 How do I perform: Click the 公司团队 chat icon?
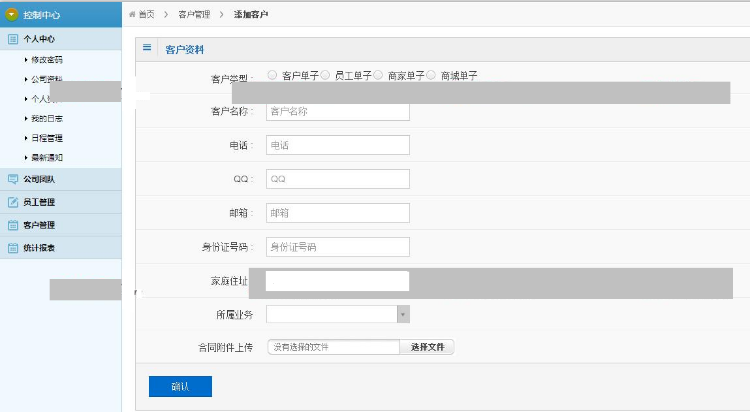pos(13,179)
